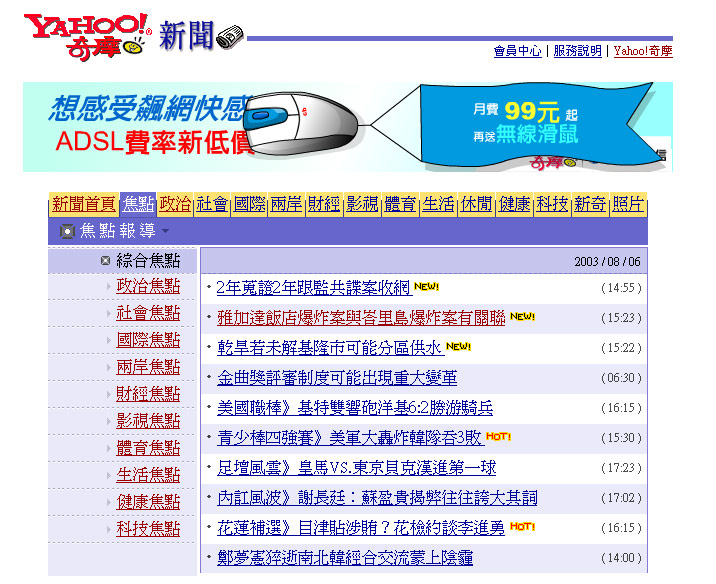Open the ADSL wireless mouse banner ad
Image resolution: width=716 pixels, height=584 pixels.
click(x=347, y=127)
